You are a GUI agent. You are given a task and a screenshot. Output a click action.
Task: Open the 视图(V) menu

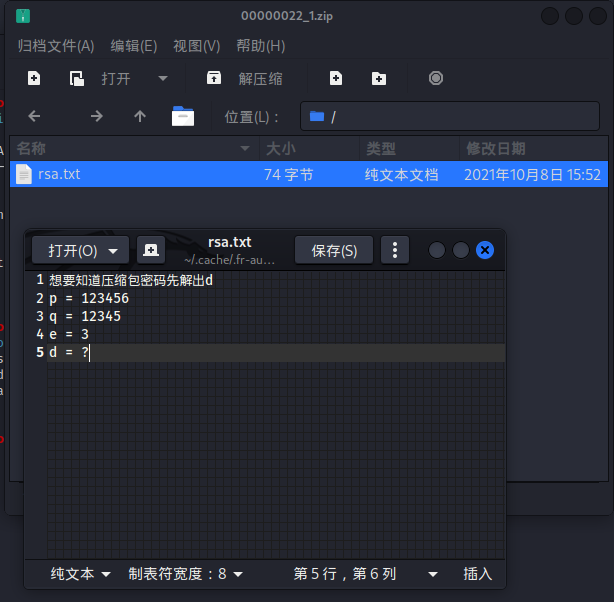click(x=197, y=46)
